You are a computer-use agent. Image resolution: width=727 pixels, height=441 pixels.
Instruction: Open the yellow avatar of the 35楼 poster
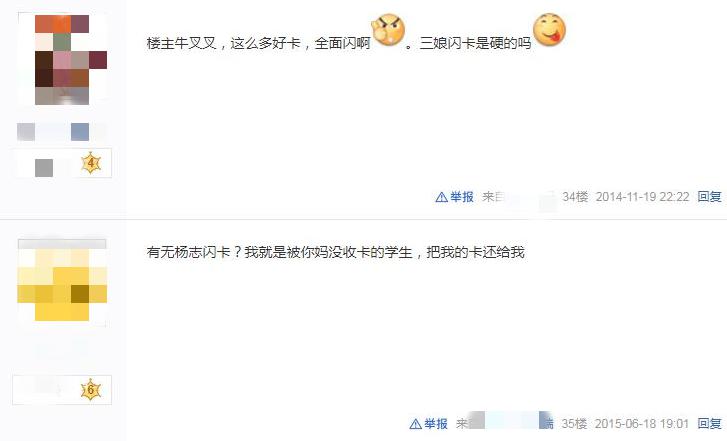click(62, 283)
